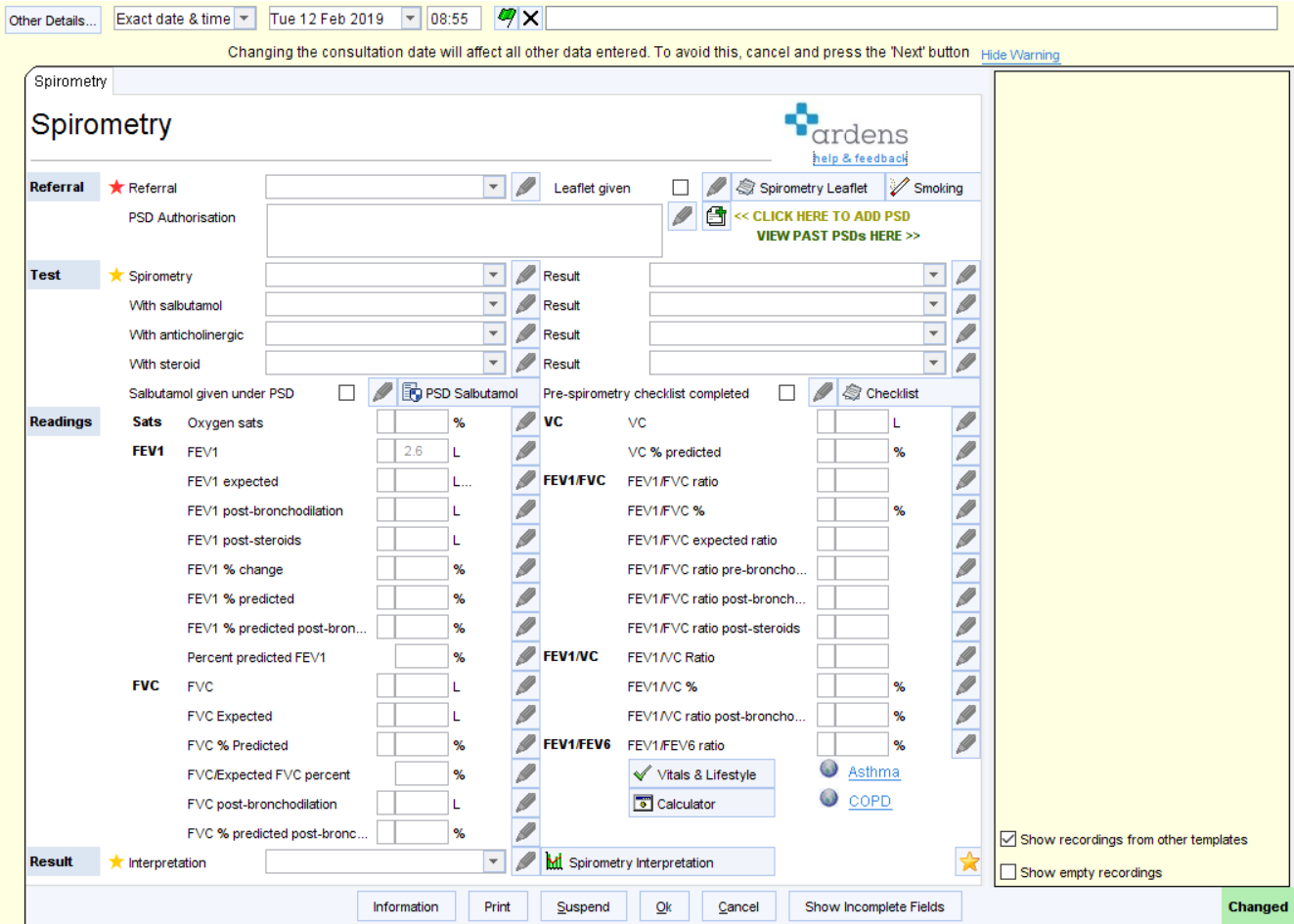1294x924 pixels.
Task: Check the Show empty recordings option
Action: [x=1007, y=872]
